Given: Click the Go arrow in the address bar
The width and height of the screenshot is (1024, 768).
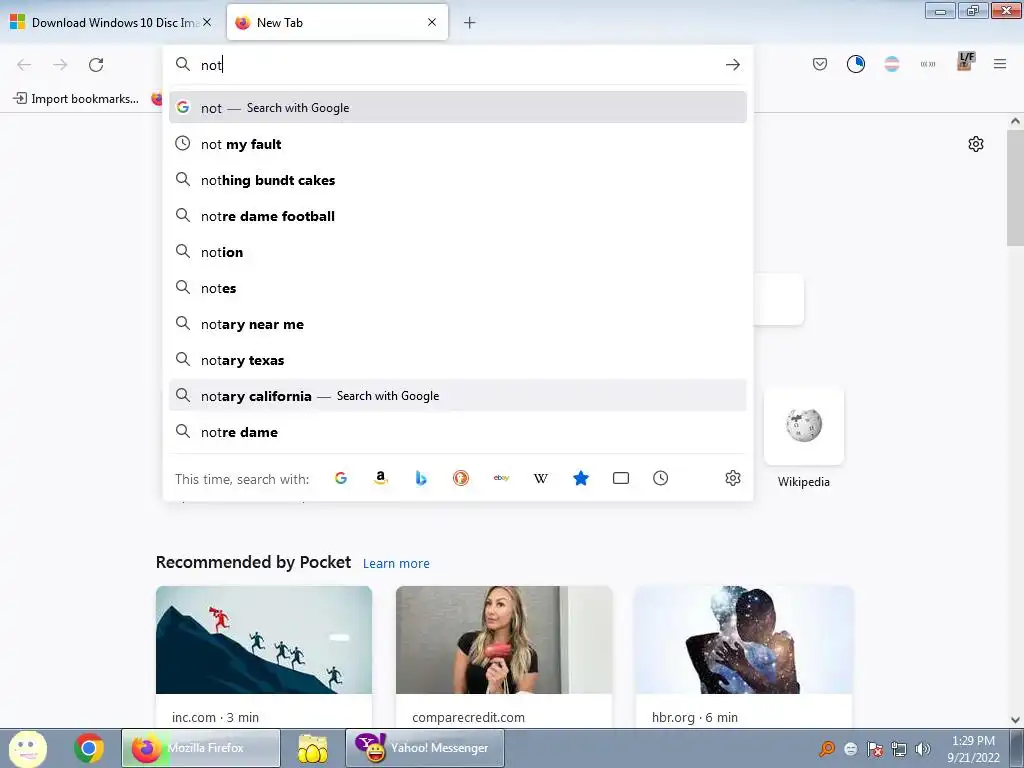Looking at the screenshot, I should pos(733,65).
